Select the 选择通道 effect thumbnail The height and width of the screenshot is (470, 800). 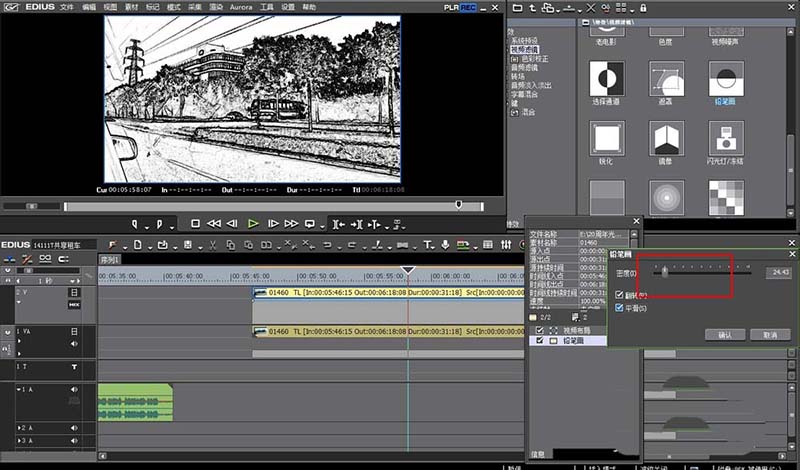coord(607,79)
